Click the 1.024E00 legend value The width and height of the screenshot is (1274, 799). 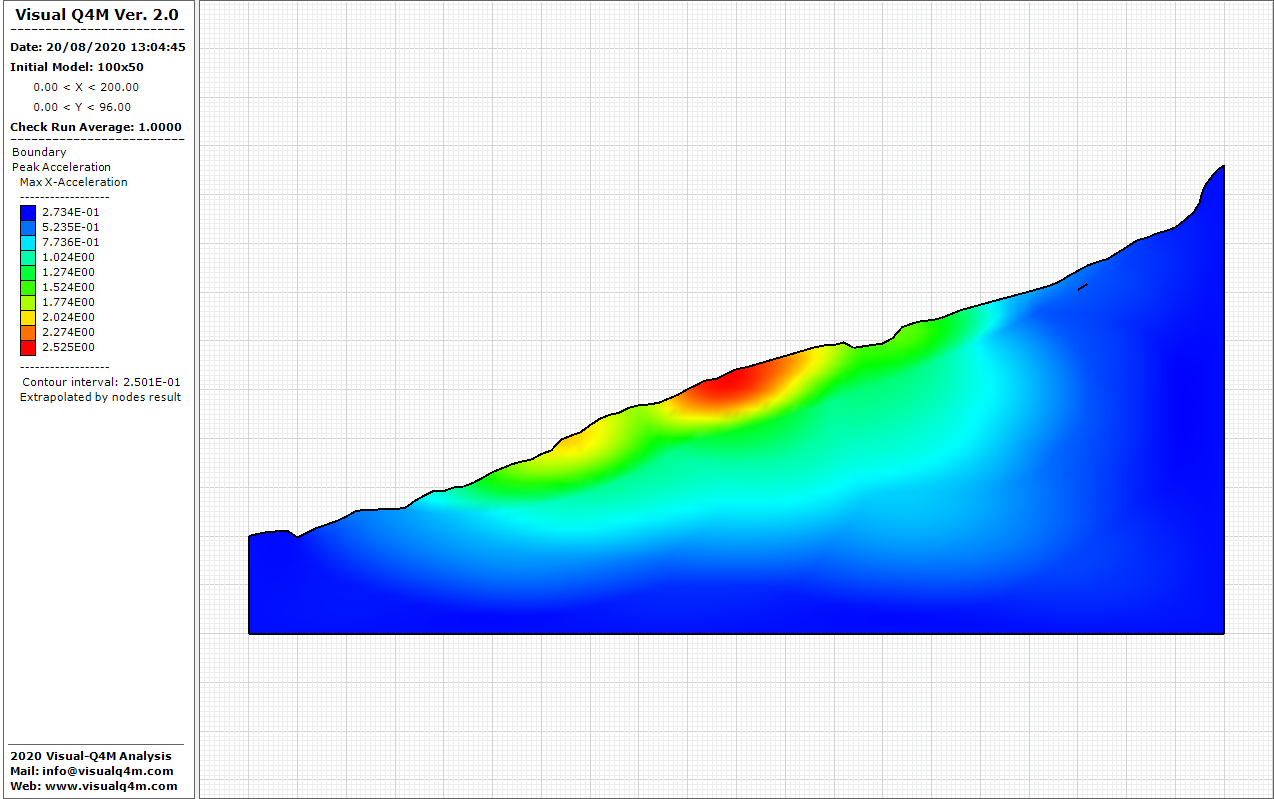[68, 257]
